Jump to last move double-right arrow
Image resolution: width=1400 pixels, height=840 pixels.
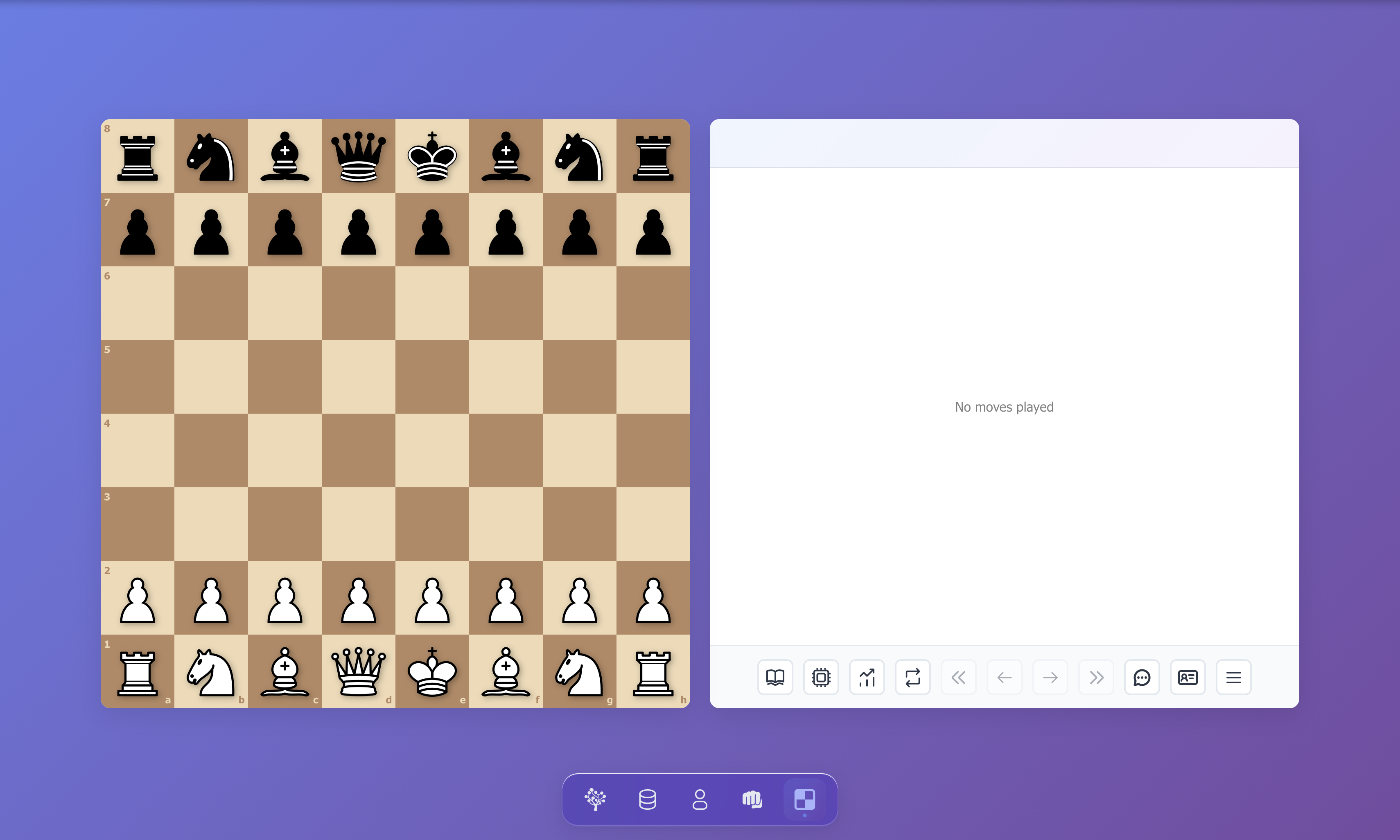click(1096, 677)
